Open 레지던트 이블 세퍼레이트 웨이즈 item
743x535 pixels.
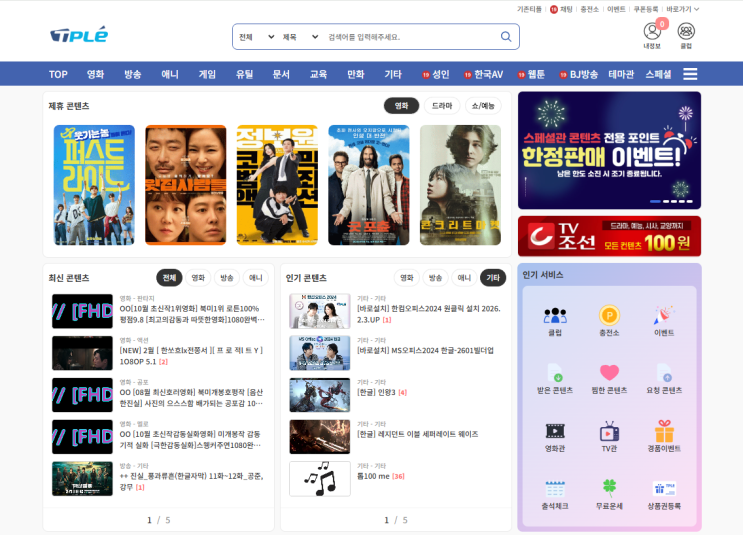click(417, 434)
